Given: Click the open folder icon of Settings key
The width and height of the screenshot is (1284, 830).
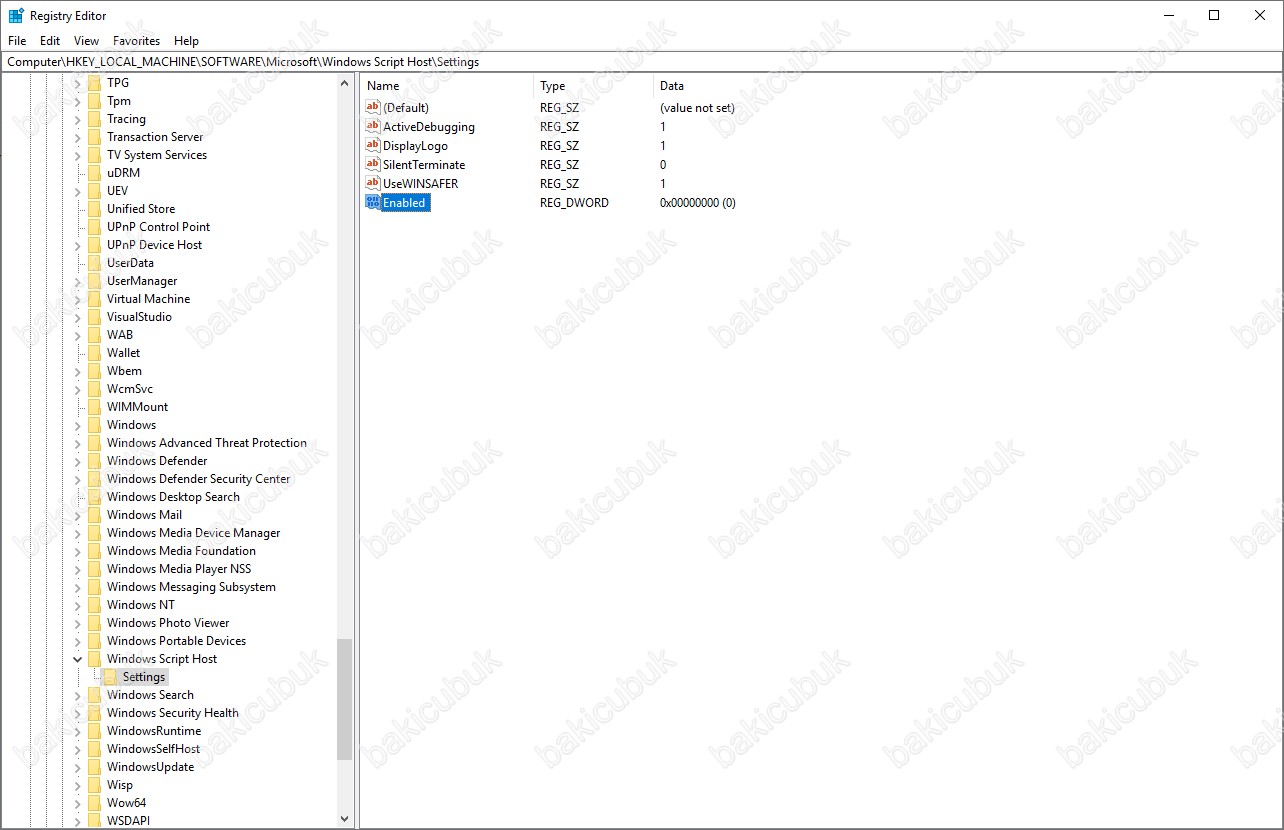Looking at the screenshot, I should pos(110,677).
